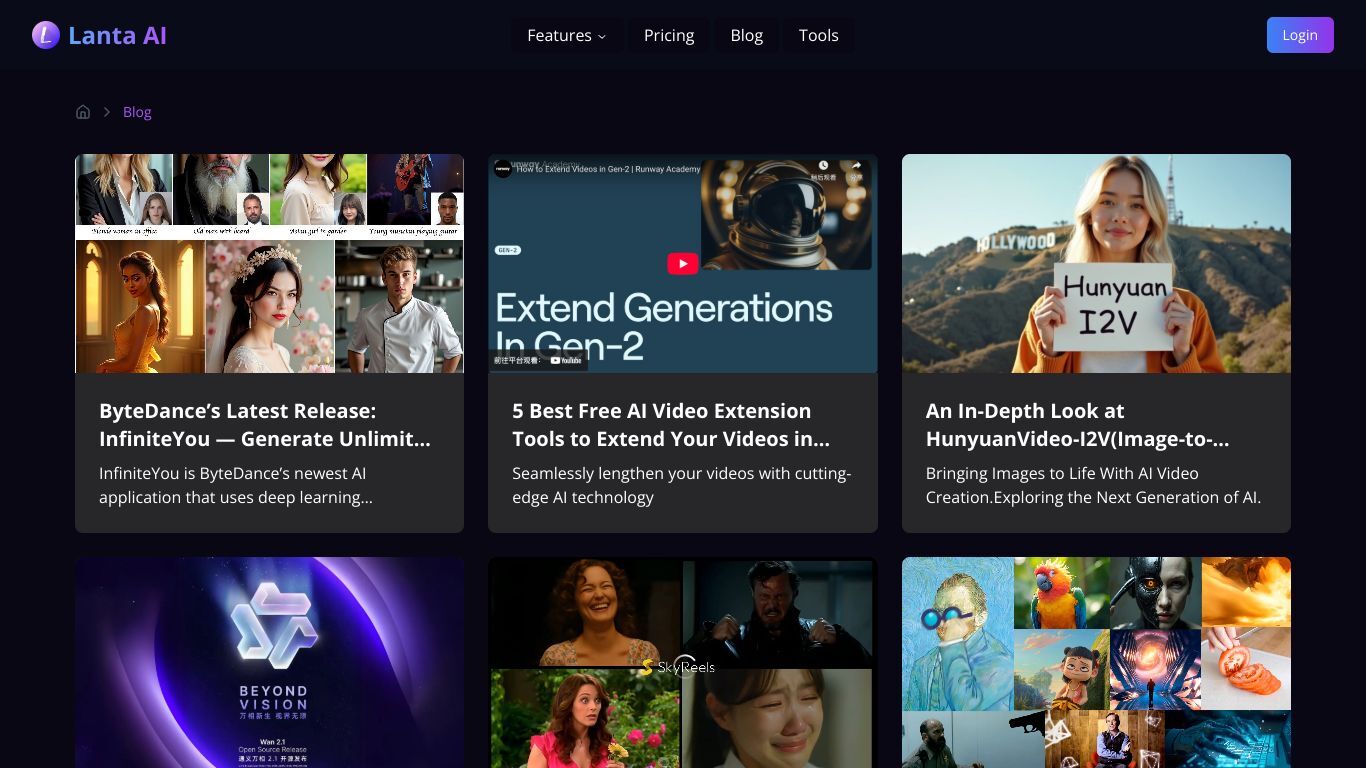1366x768 pixels.
Task: Click the breadcrumb chevron separator
Action: tap(107, 112)
